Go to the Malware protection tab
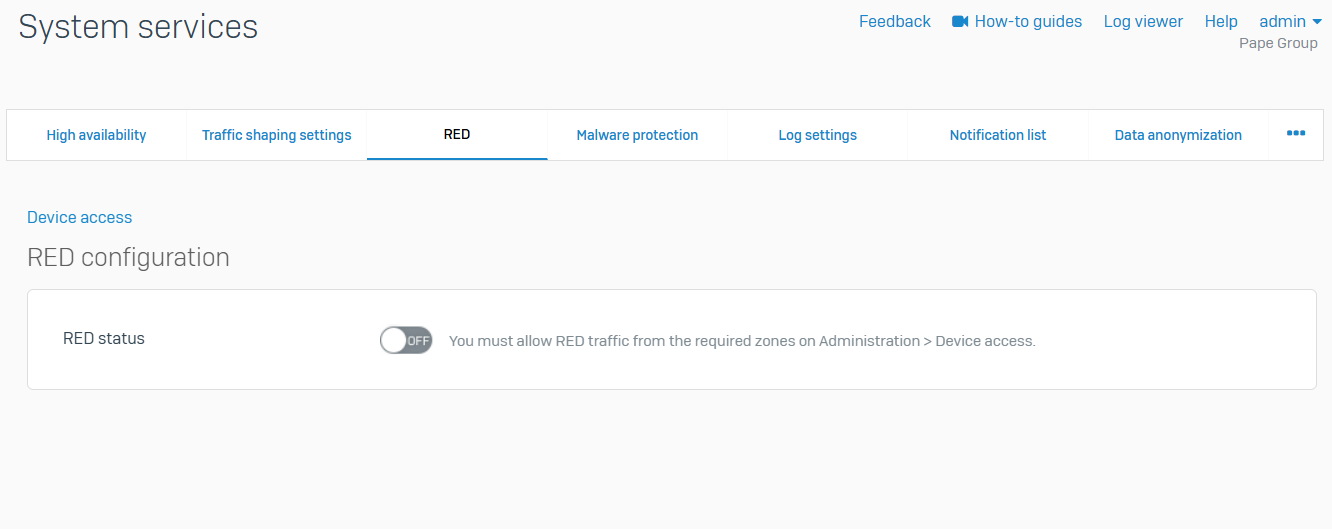1332x529 pixels. (637, 135)
